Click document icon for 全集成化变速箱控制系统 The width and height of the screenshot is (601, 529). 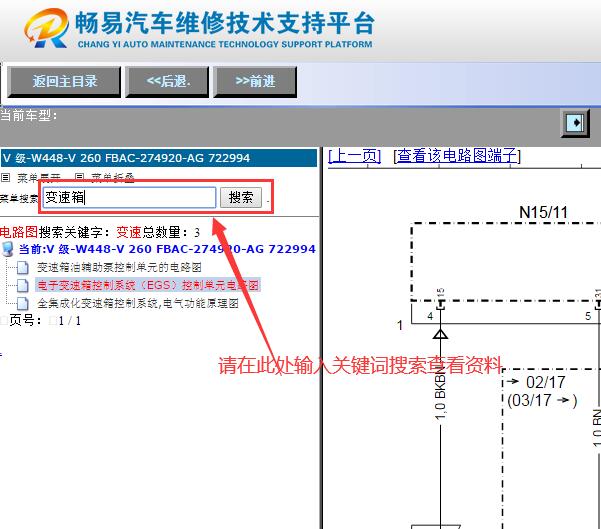coord(23,303)
